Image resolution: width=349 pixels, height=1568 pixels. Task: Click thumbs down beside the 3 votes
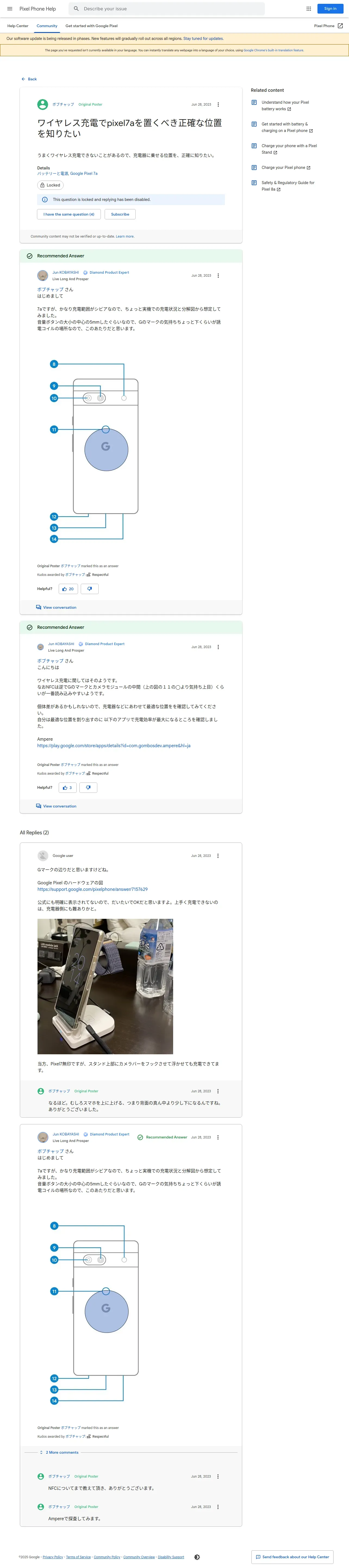(x=88, y=788)
